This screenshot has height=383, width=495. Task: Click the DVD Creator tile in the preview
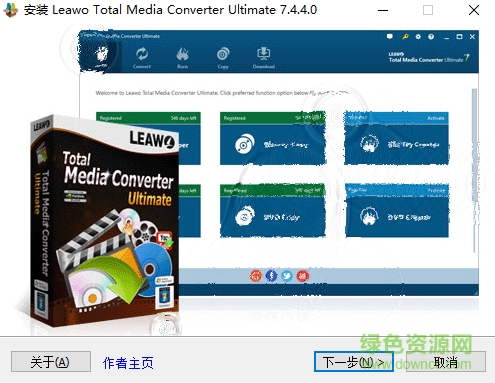397,211
